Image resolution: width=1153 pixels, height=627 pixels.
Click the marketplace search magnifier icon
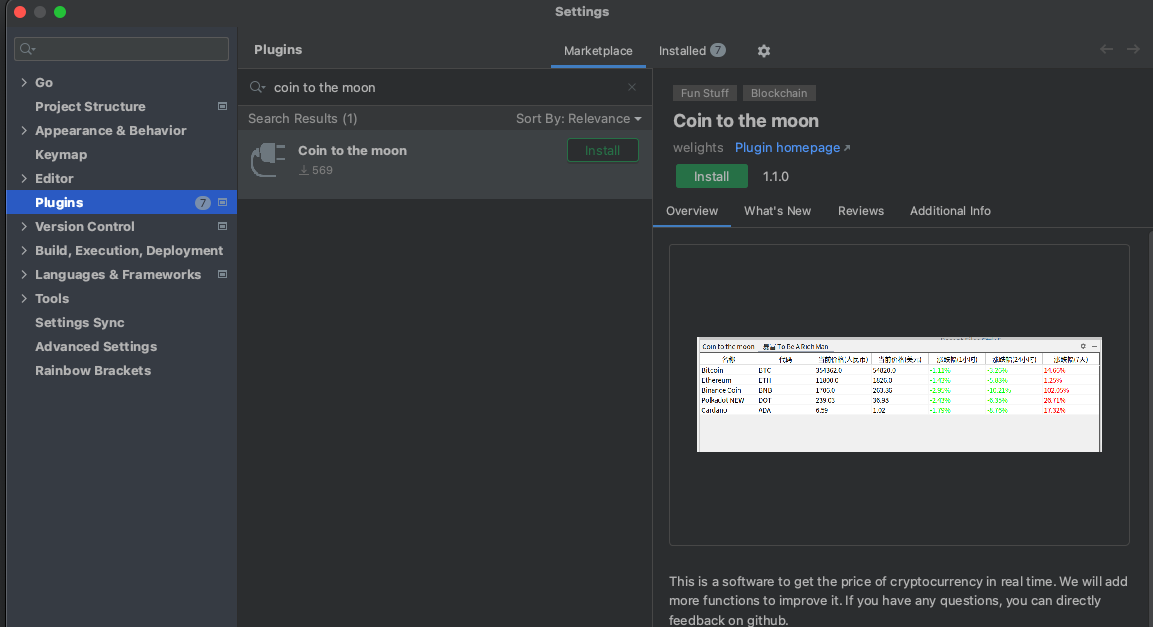(x=257, y=87)
